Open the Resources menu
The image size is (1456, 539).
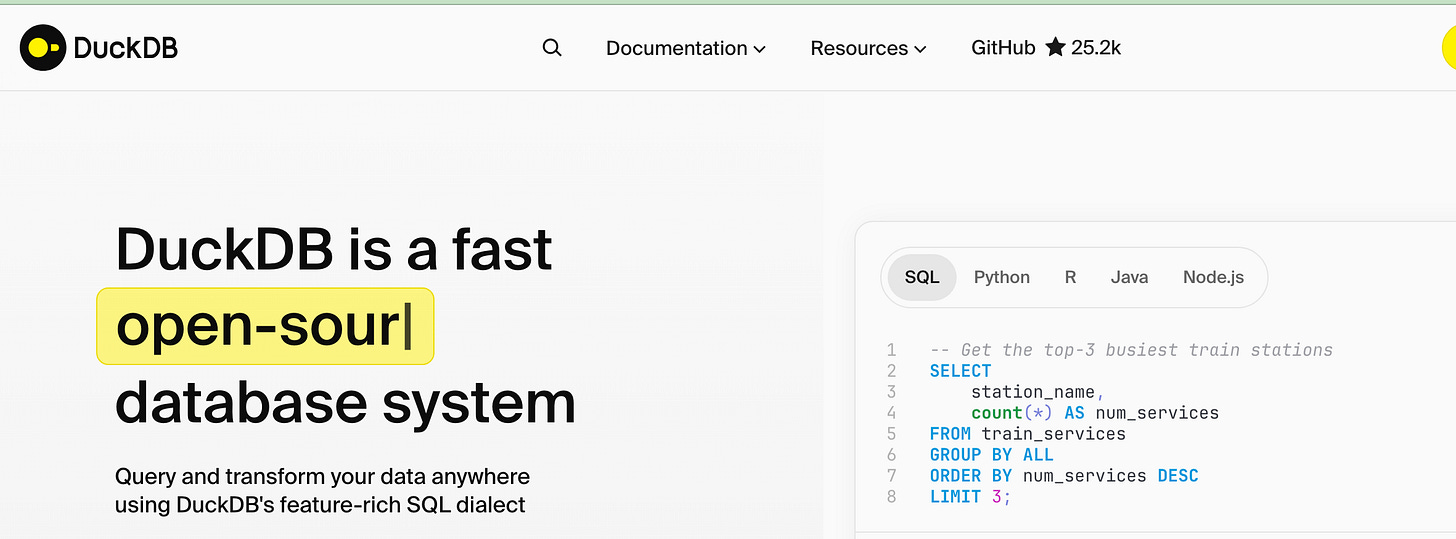pos(859,48)
